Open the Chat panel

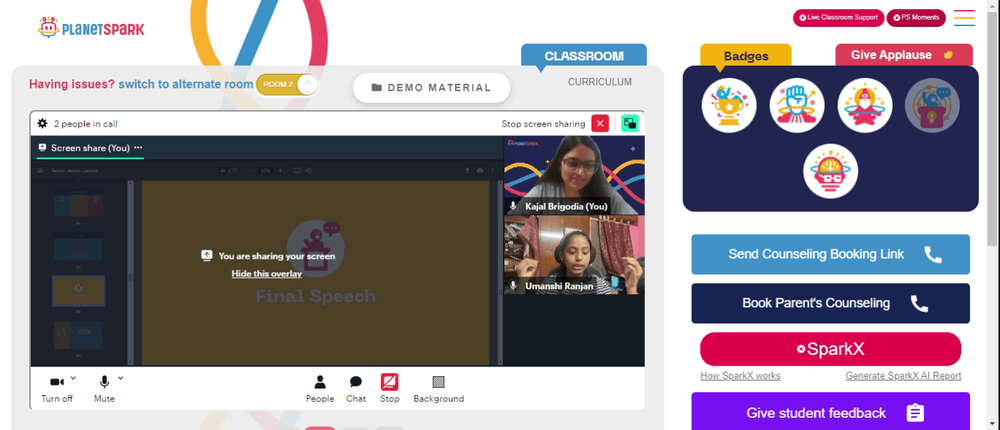pos(356,389)
